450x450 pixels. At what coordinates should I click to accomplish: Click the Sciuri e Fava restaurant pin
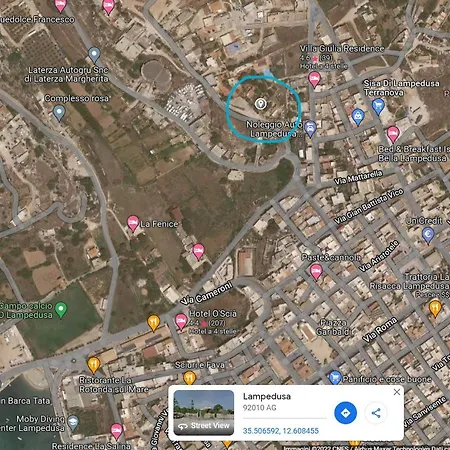pos(189,378)
